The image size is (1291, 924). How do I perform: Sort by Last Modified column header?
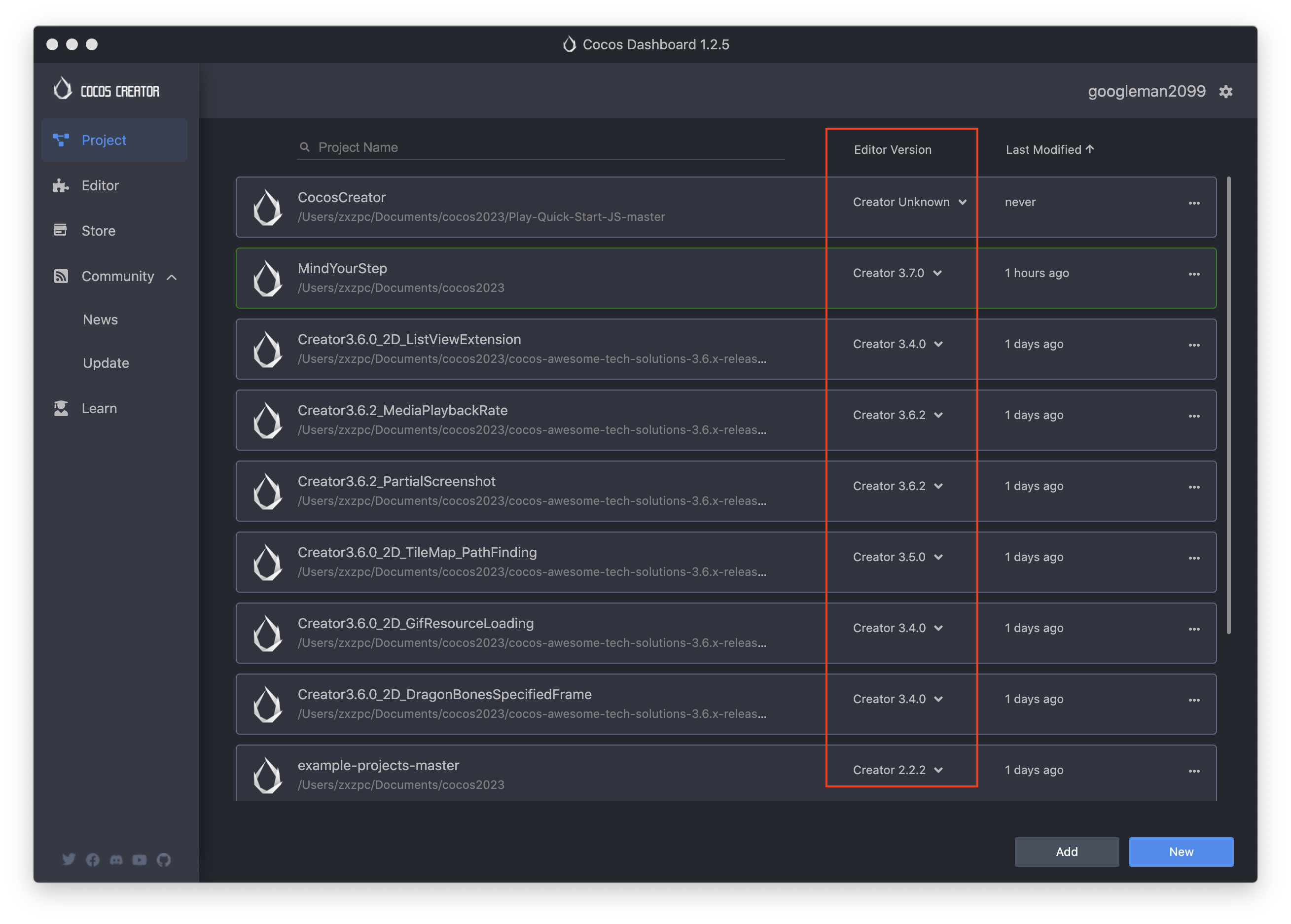[1050, 149]
